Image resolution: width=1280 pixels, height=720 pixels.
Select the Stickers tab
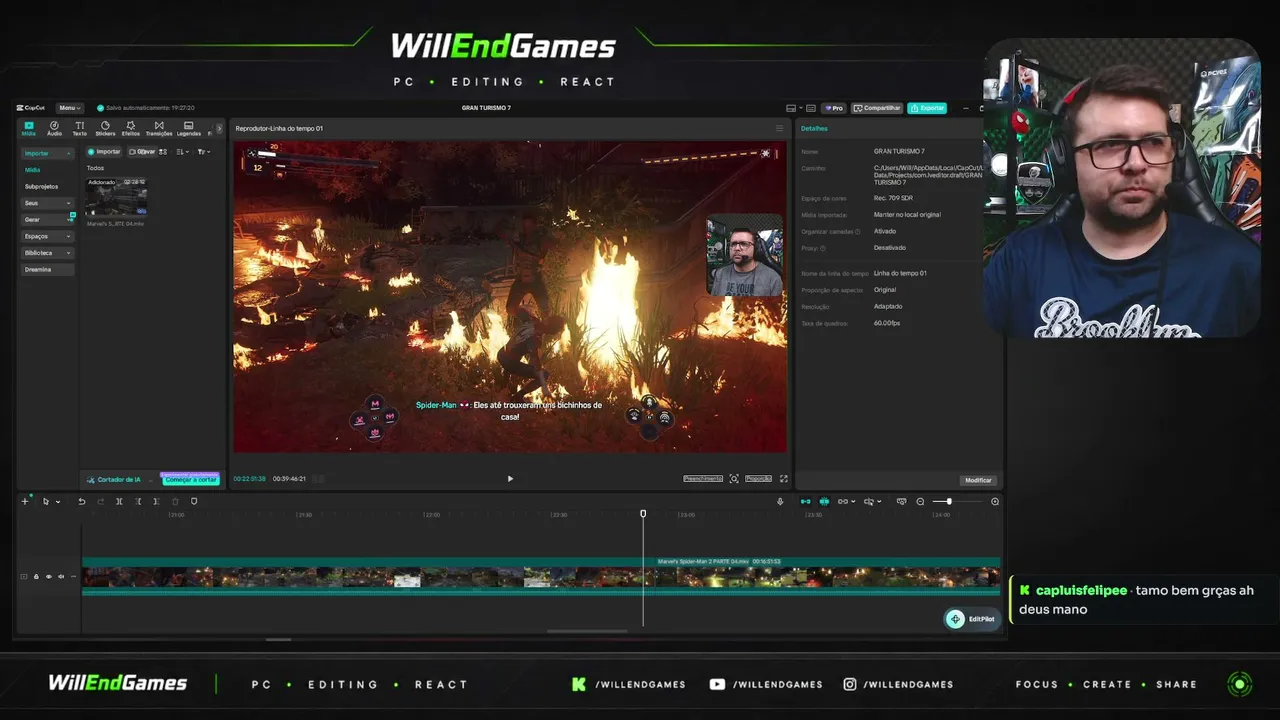pyautogui.click(x=105, y=128)
